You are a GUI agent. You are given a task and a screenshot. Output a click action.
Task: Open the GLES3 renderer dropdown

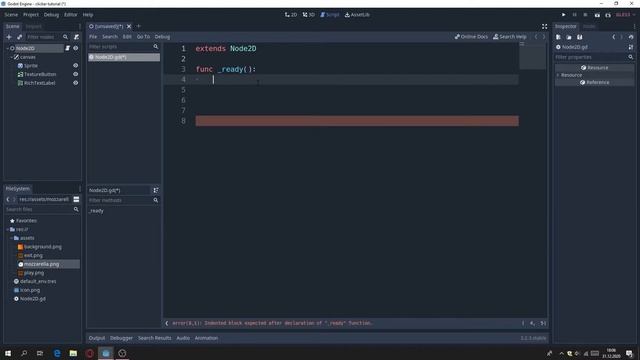625,15
